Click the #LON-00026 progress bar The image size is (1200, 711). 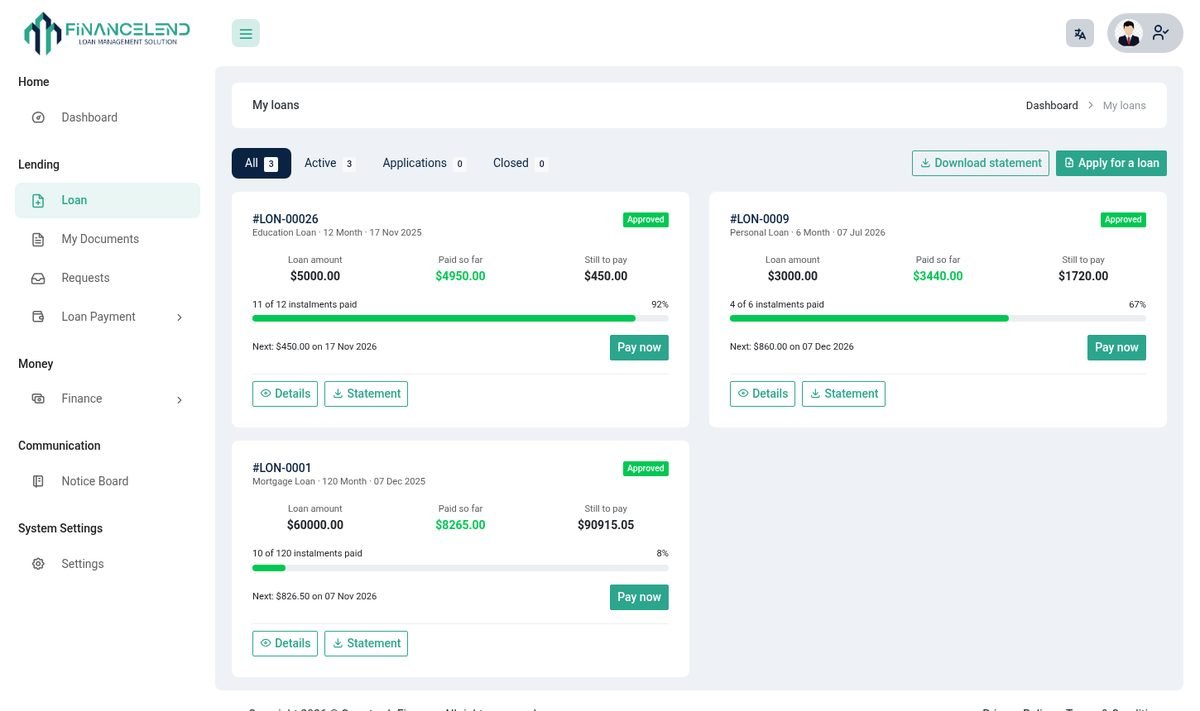pos(460,318)
